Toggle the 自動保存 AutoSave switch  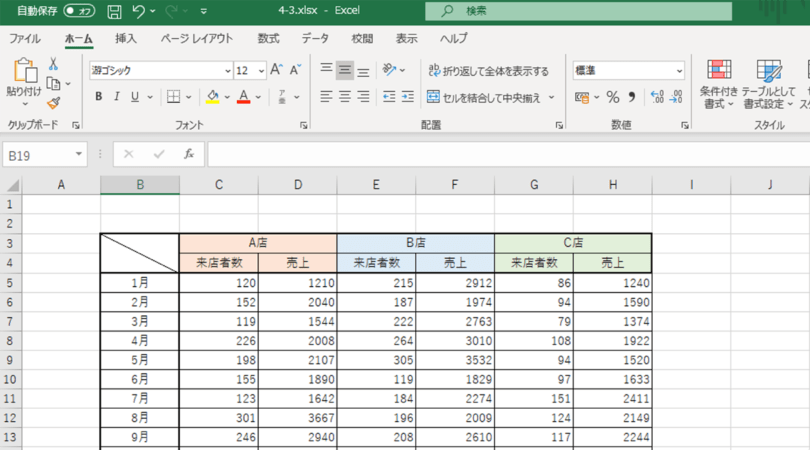[79, 12]
